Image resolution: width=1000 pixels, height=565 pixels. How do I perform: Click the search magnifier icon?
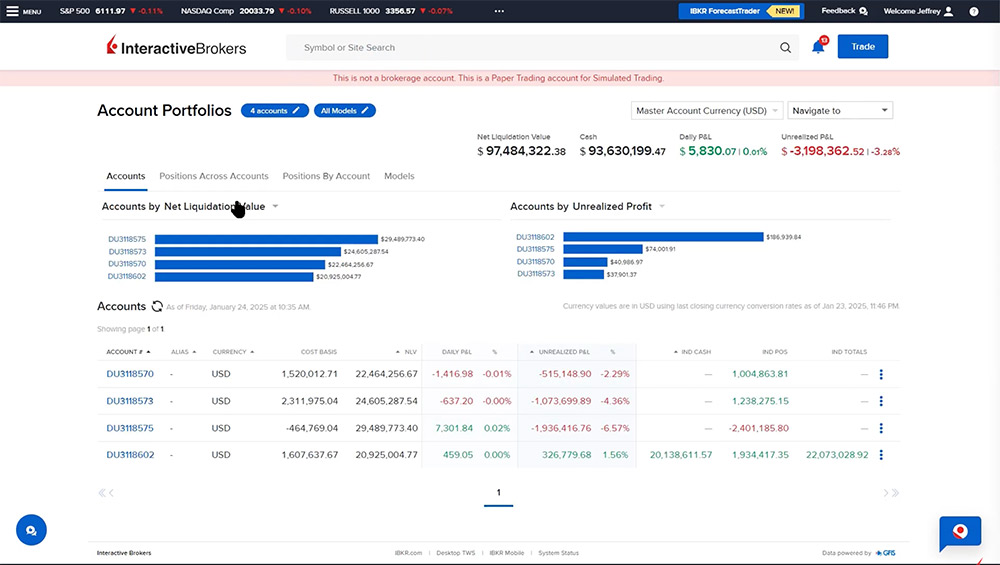point(785,48)
